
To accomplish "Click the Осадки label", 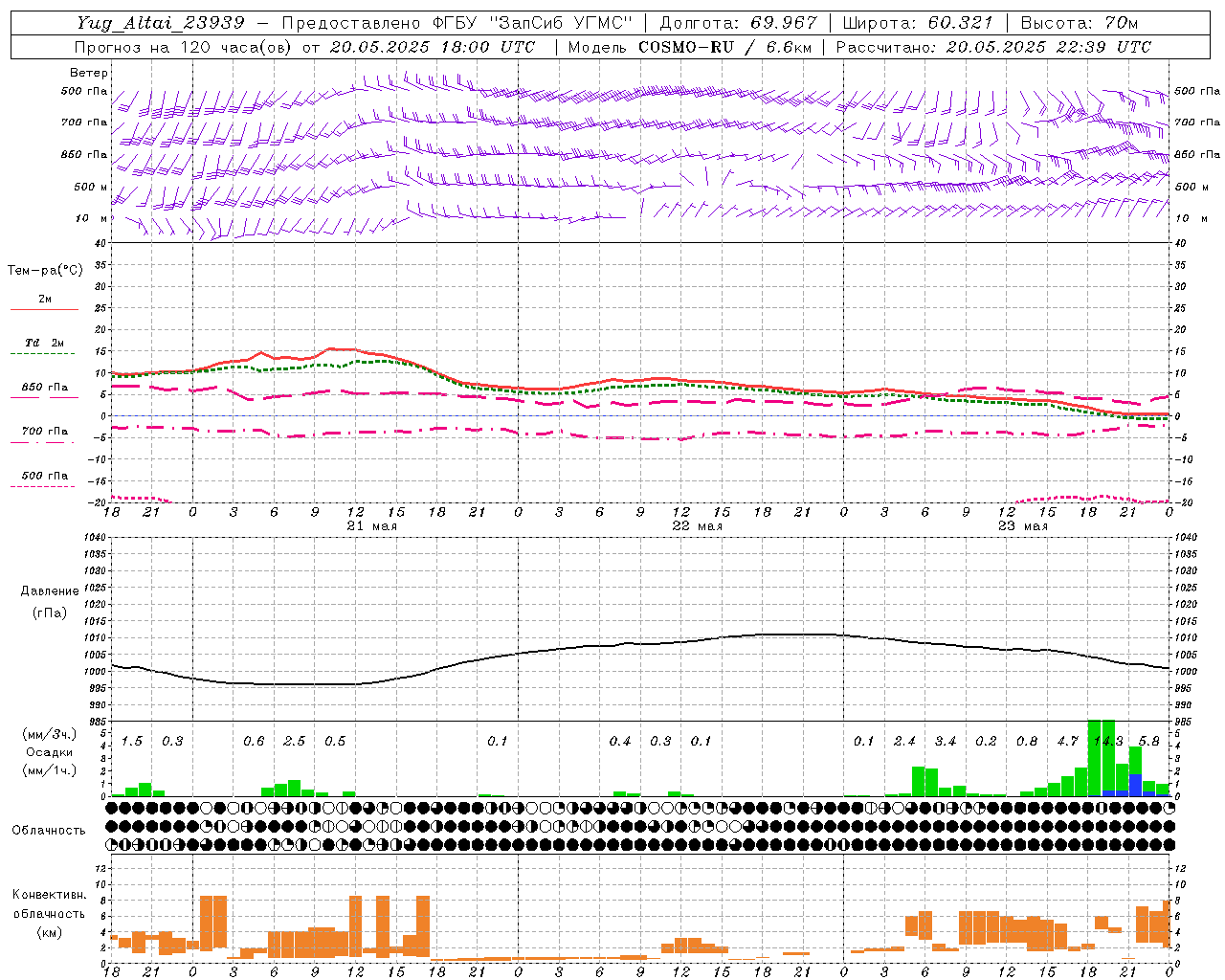I will pyautogui.click(x=49, y=752).
